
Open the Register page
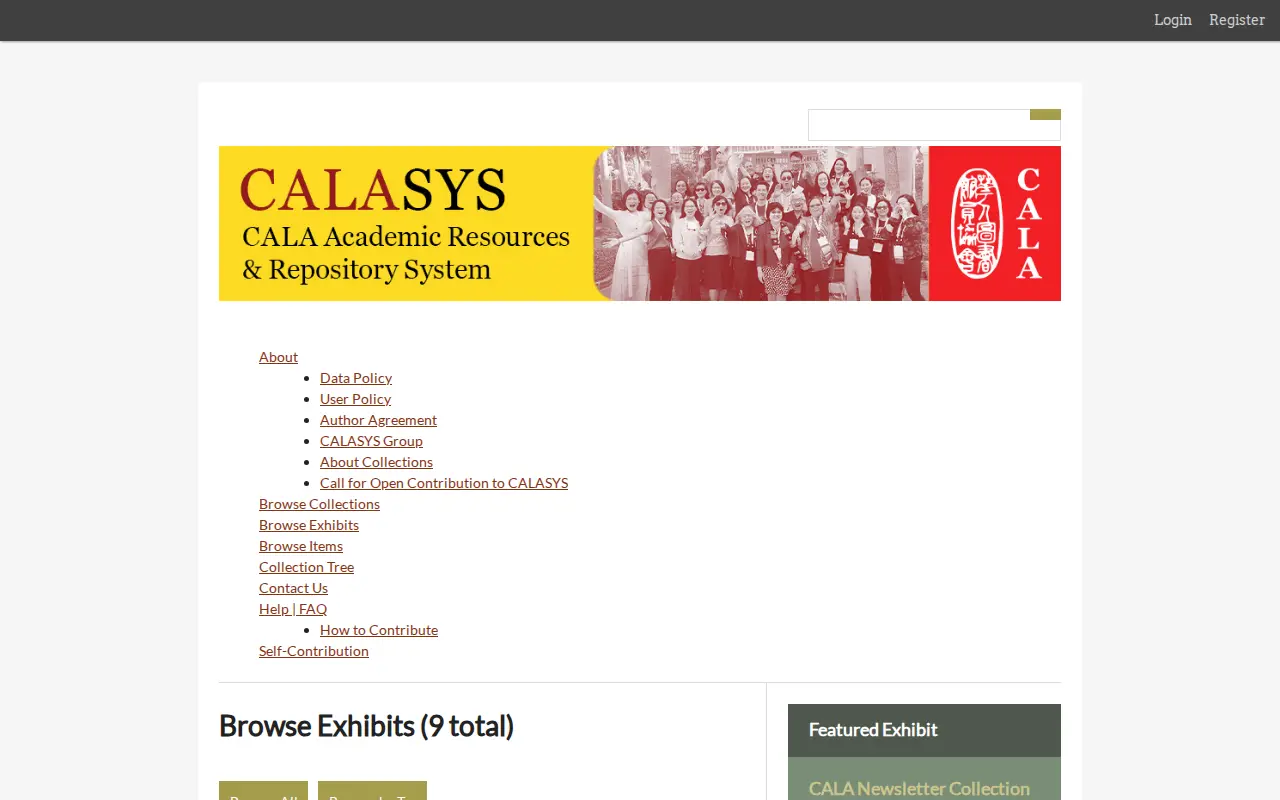coord(1237,20)
